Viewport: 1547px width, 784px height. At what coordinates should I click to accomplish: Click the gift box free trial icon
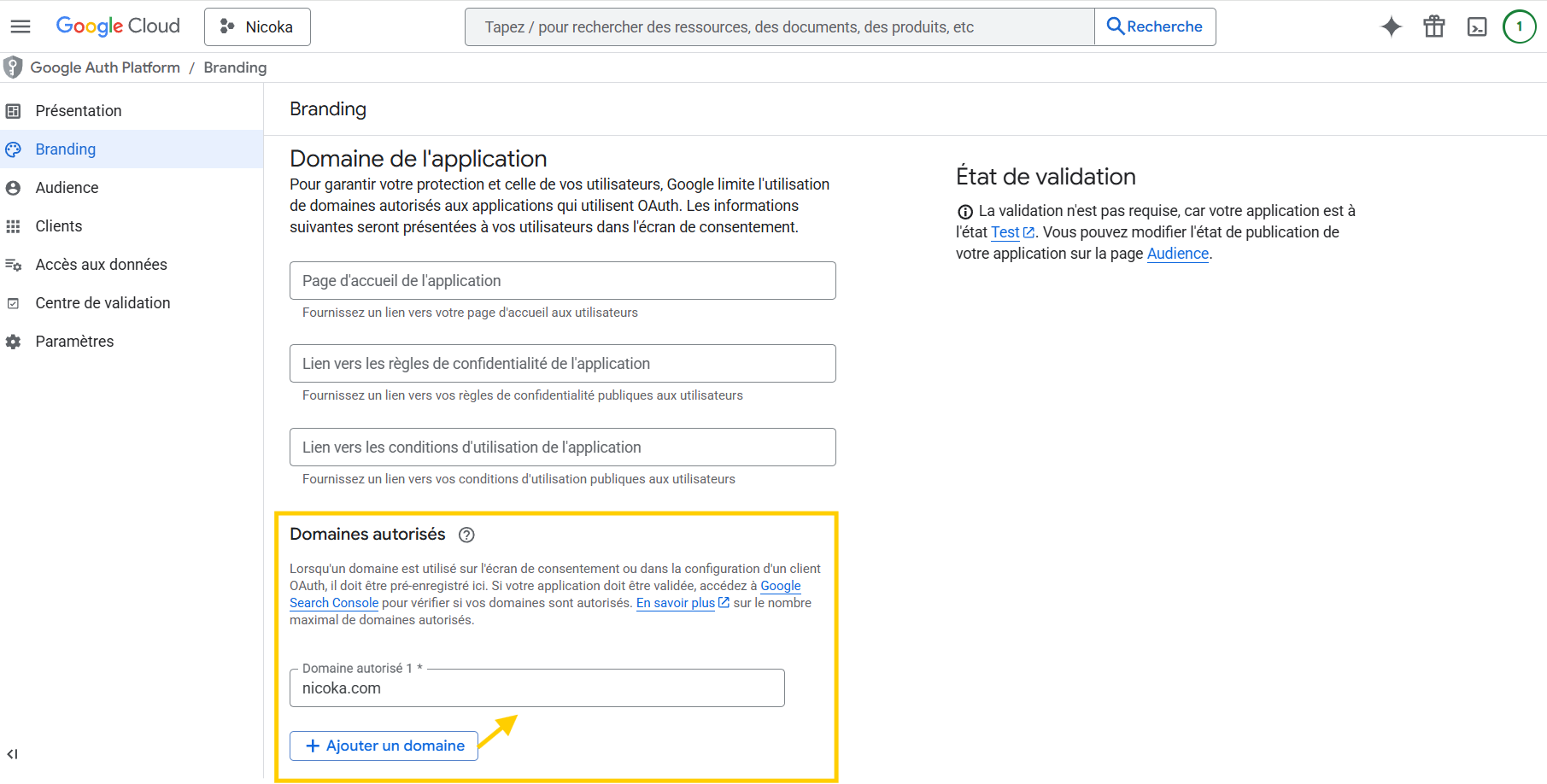[x=1433, y=26]
